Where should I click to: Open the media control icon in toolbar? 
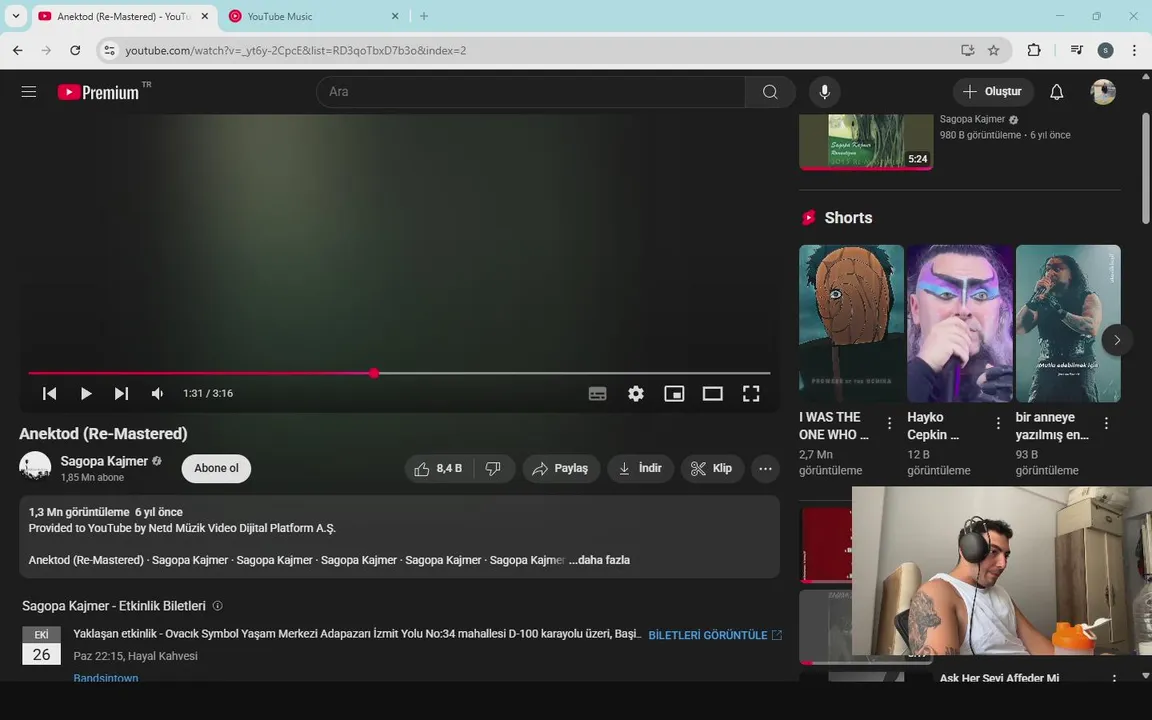[1076, 50]
